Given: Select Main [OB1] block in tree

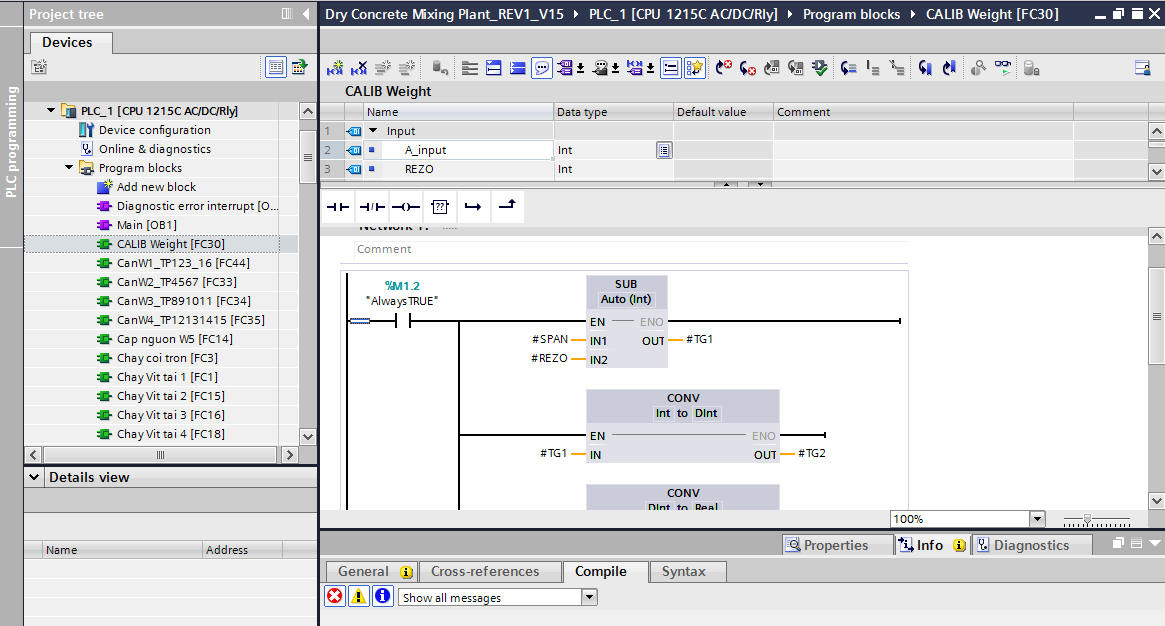Looking at the screenshot, I should pyautogui.click(x=146, y=225).
